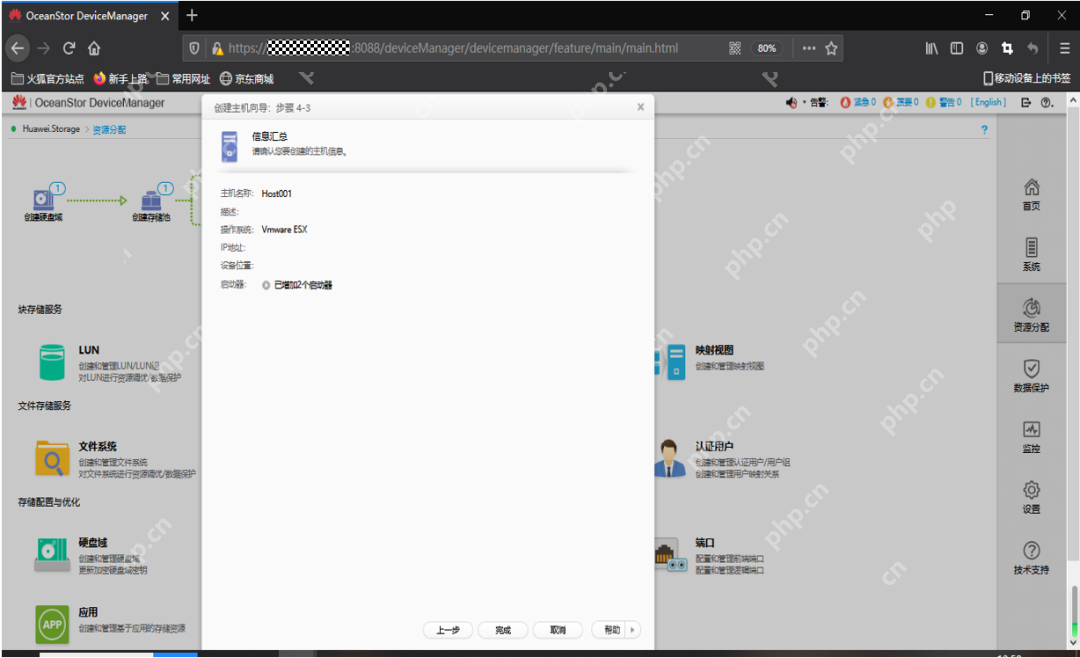Click the 上一步 button
This screenshot has height=658, width=1080.
coord(447,630)
